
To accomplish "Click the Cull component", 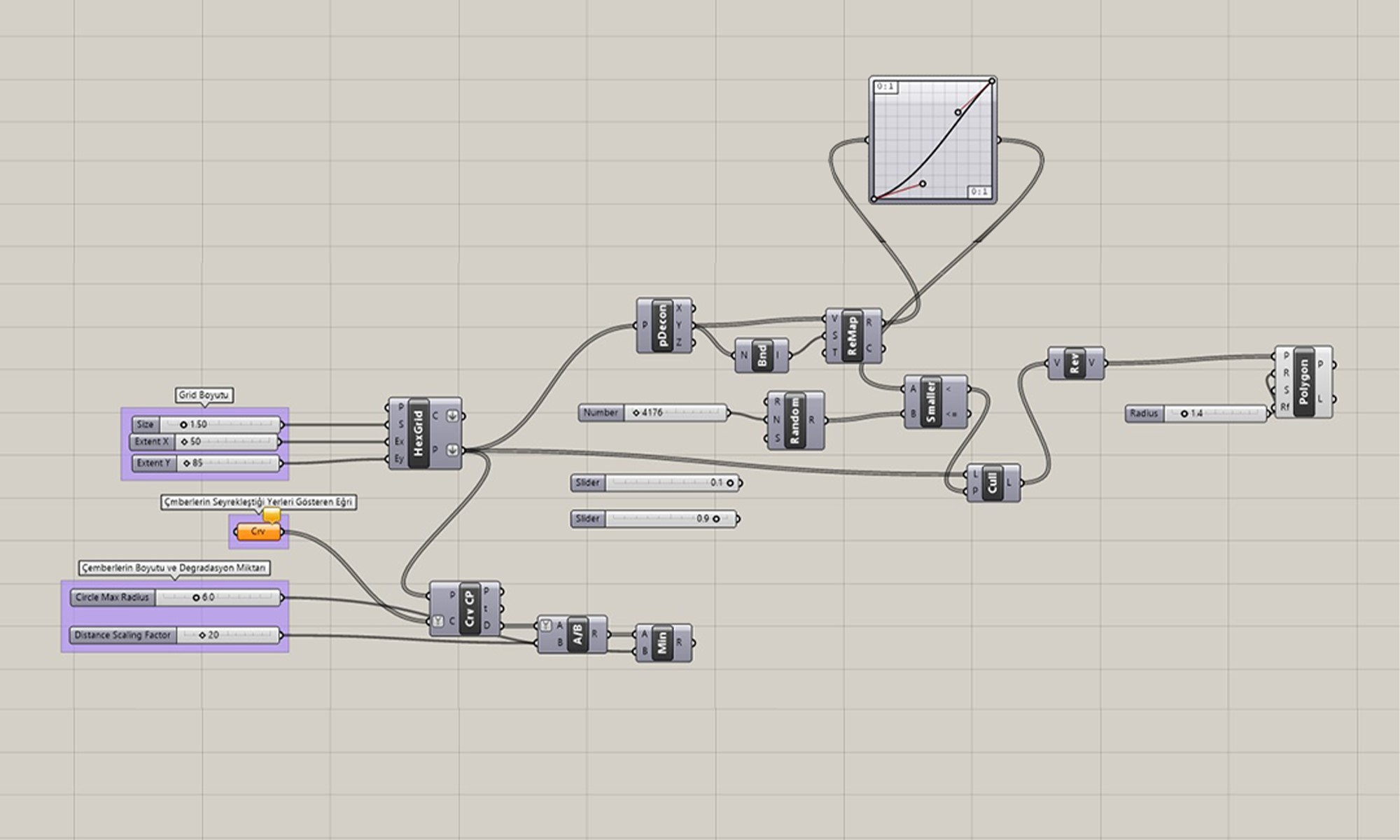I will tap(991, 483).
